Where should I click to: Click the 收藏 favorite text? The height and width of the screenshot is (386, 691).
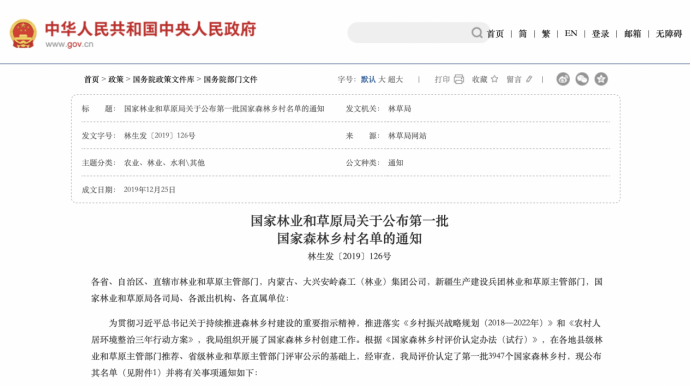(x=479, y=79)
